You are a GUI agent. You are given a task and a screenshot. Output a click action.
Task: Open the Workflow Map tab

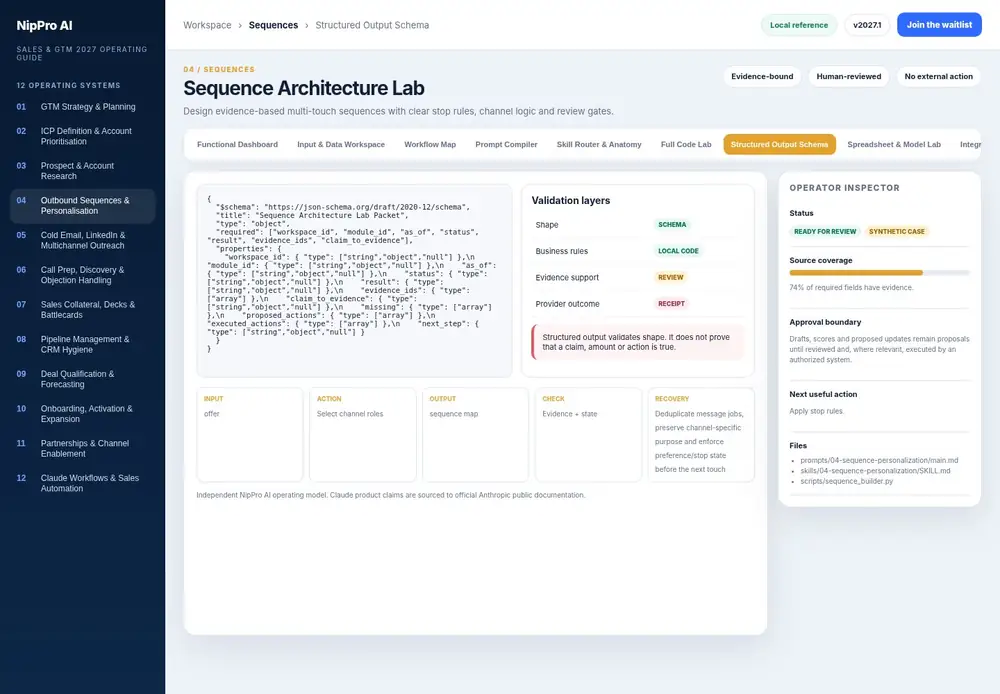[x=430, y=144]
